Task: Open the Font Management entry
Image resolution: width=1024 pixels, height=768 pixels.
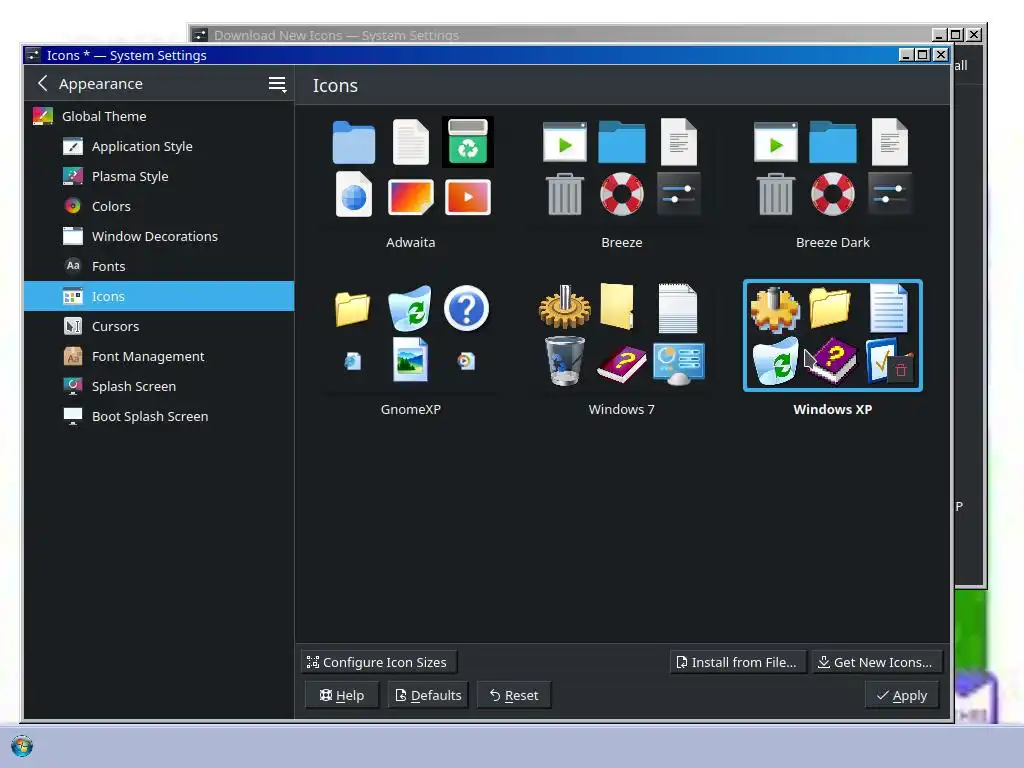Action: tap(159, 356)
